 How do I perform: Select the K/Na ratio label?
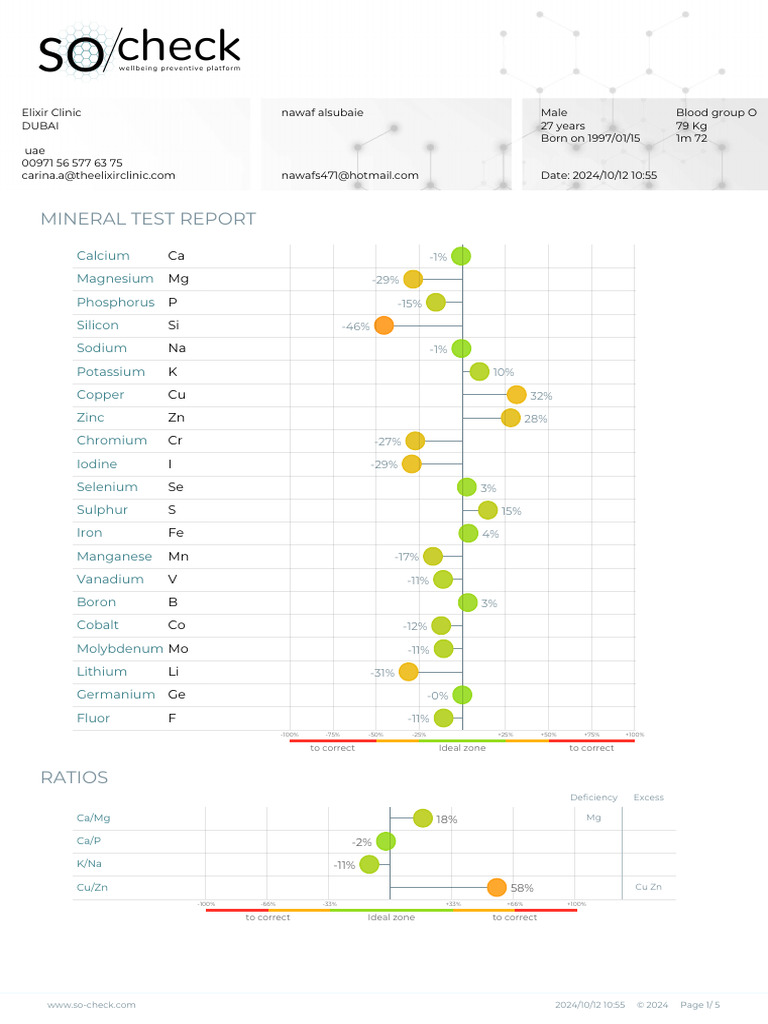(x=88, y=864)
